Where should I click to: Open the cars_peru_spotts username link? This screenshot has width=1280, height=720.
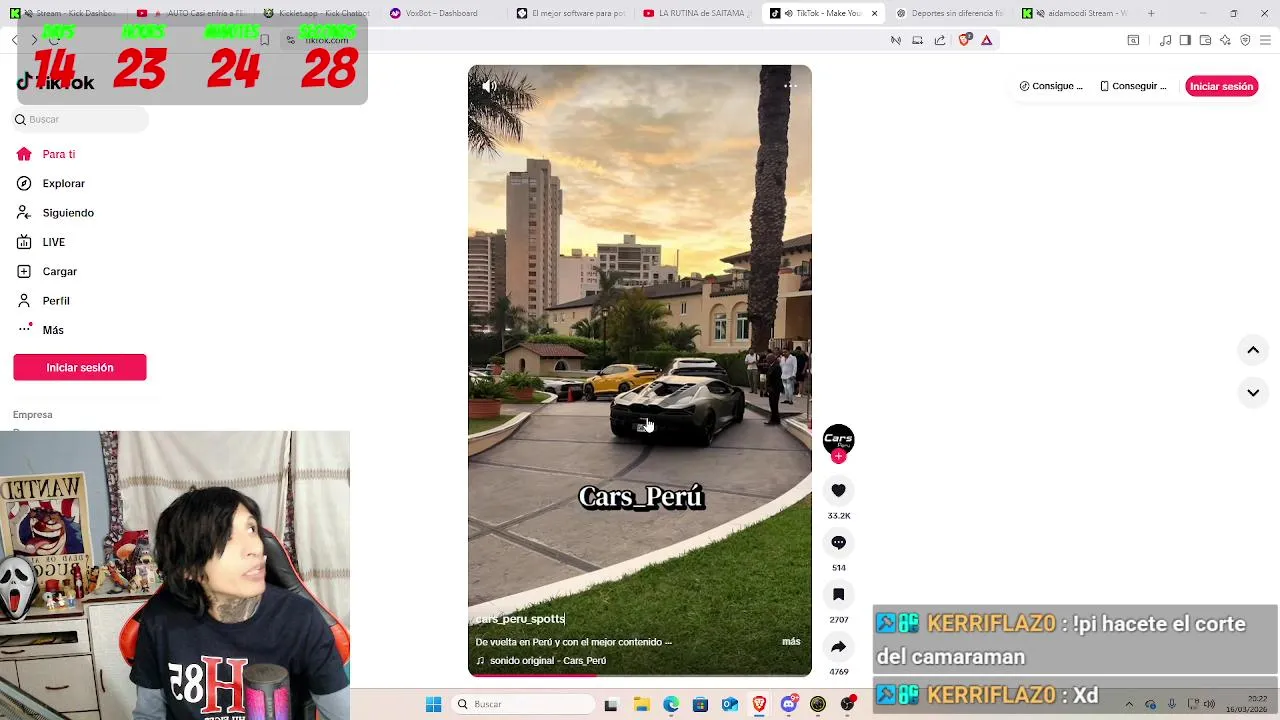coord(520,619)
